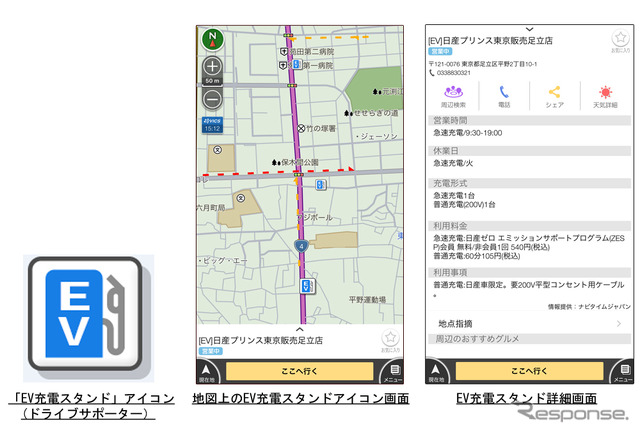
Task: Tap 営業中 status badge on detail screen
Action: (x=440, y=52)
